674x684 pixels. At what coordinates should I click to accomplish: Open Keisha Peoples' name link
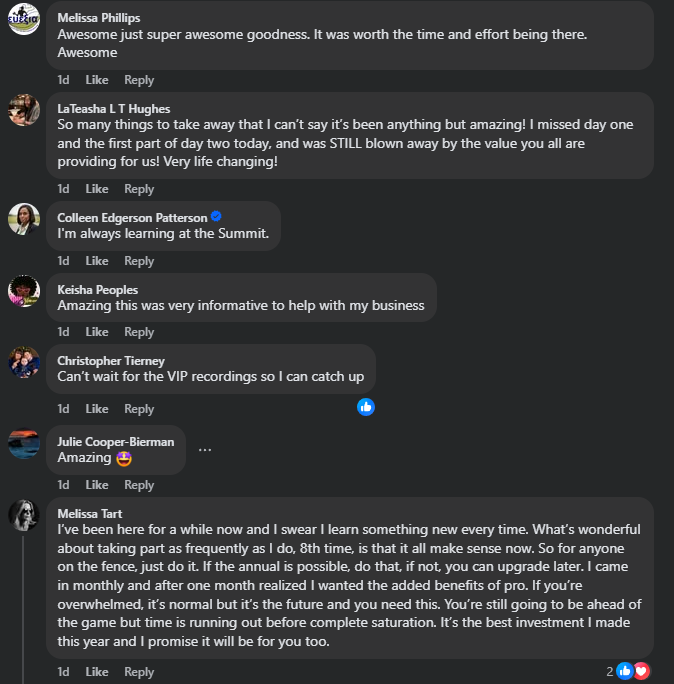tap(98, 290)
